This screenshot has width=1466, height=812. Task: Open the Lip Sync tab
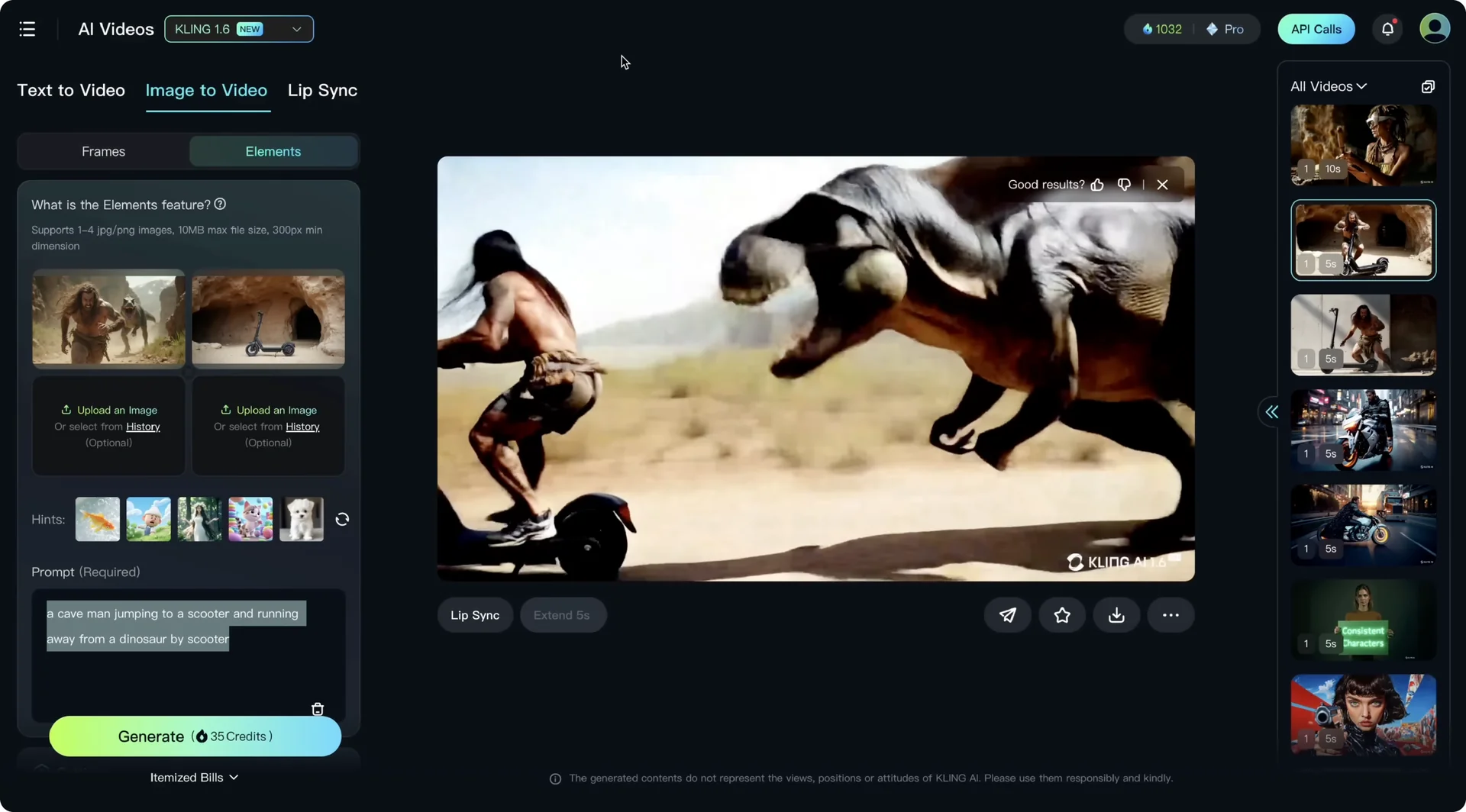pyautogui.click(x=322, y=91)
